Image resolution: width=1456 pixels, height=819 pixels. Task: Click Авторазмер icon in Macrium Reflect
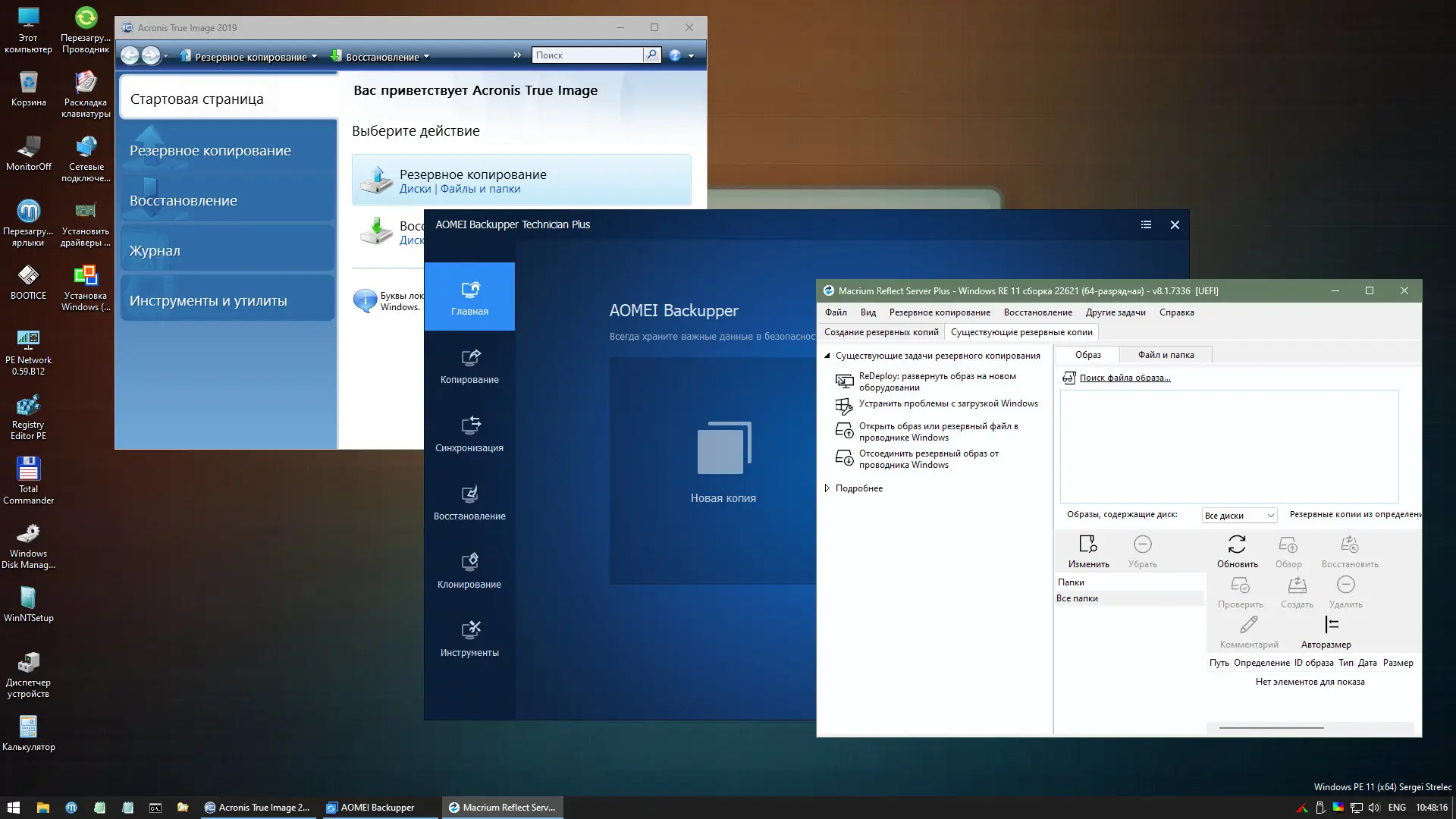click(1332, 625)
